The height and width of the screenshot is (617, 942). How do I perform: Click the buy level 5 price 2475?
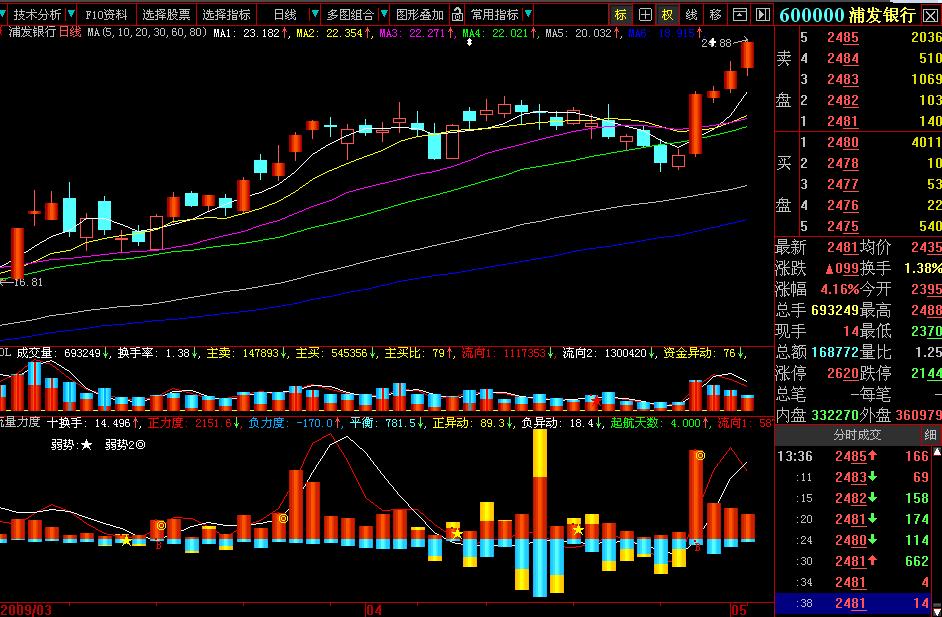842,226
